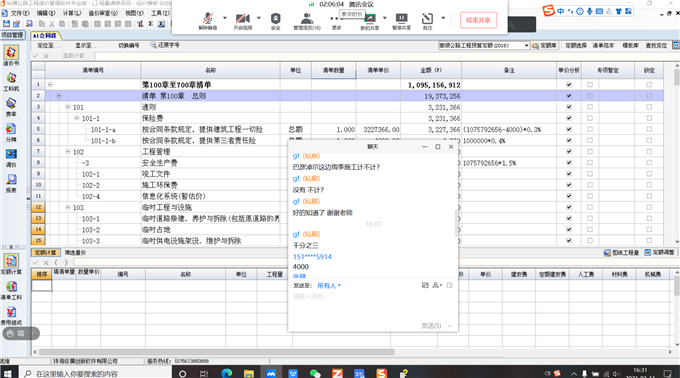Toggle 专项暂定 checkbox for row 102 工程管理
This screenshot has width=680, height=378.
[x=590, y=151]
